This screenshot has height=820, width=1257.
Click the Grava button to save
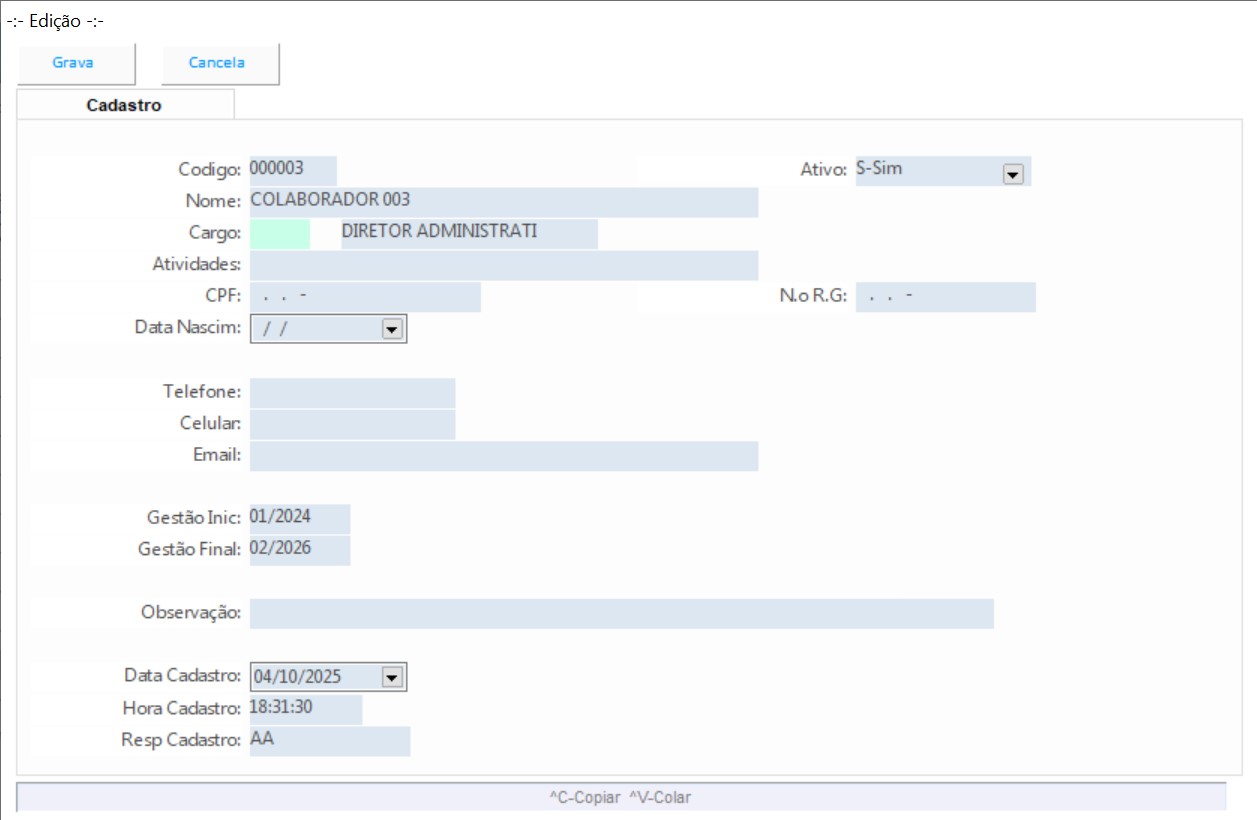point(74,63)
